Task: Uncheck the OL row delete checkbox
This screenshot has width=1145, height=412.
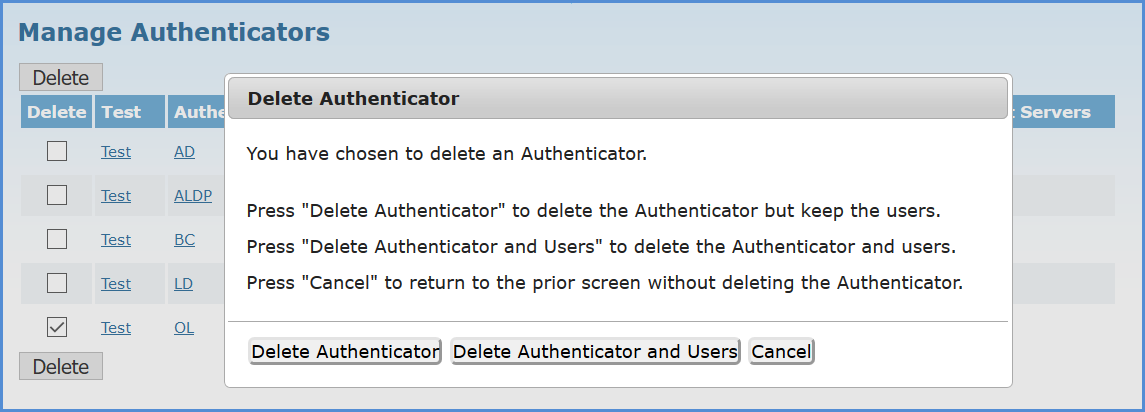Action: [x=57, y=327]
